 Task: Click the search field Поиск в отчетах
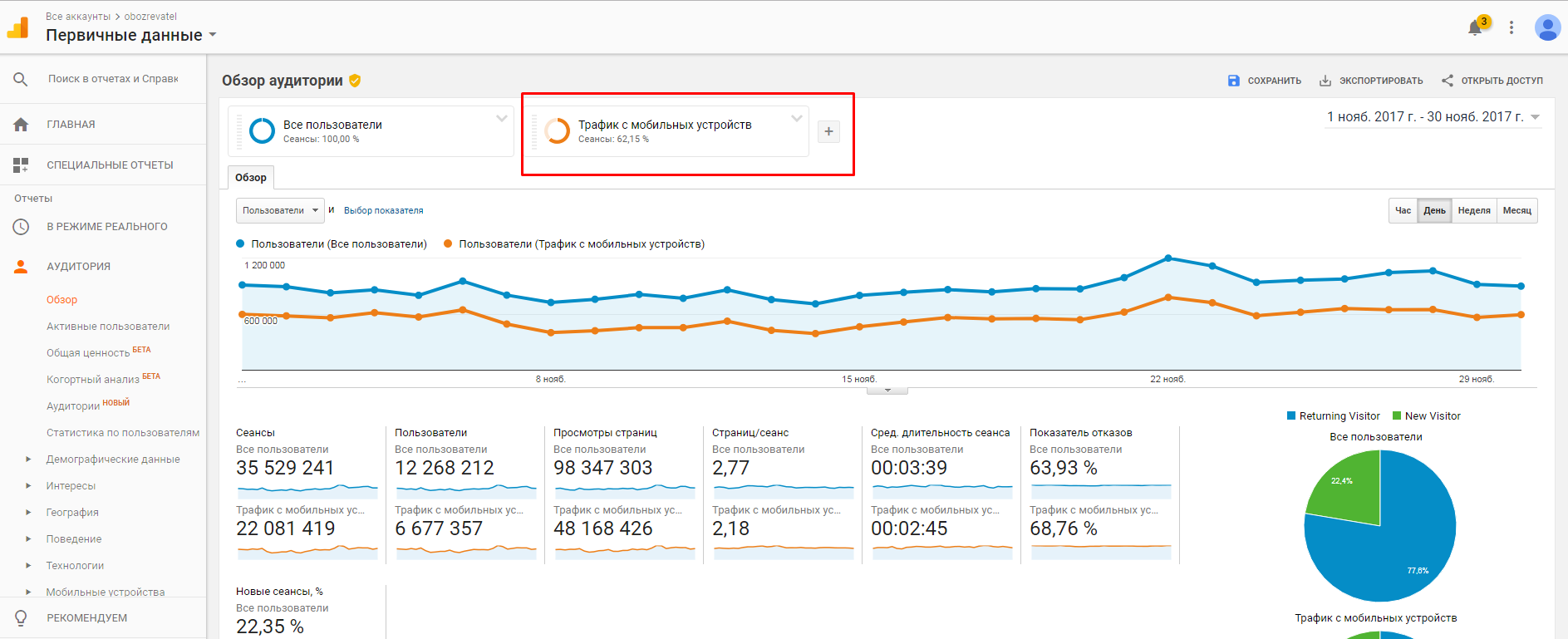114,79
